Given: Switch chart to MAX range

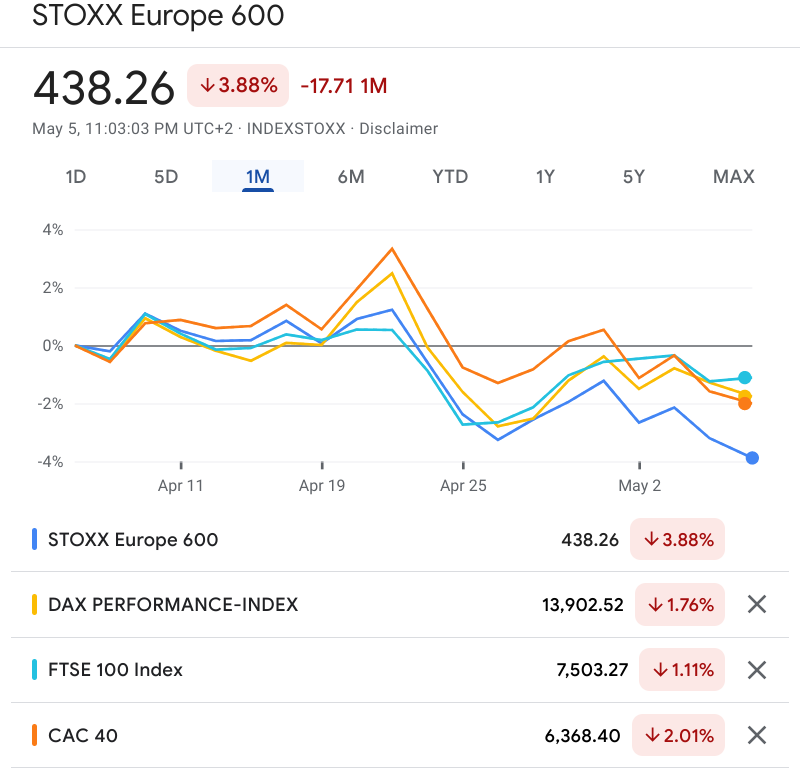Looking at the screenshot, I should click(x=733, y=177).
